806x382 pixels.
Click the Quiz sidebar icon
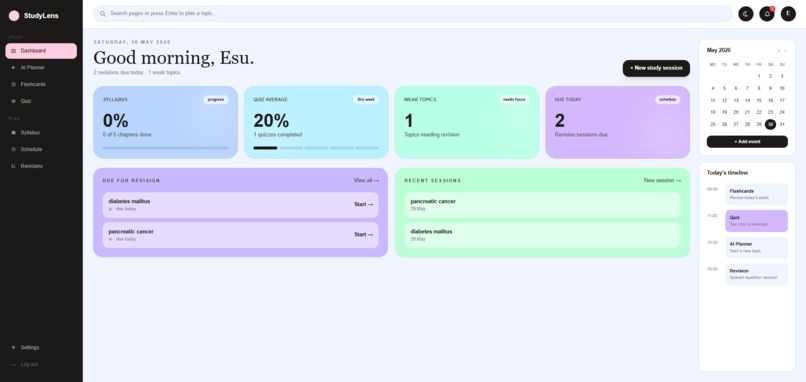click(x=13, y=101)
